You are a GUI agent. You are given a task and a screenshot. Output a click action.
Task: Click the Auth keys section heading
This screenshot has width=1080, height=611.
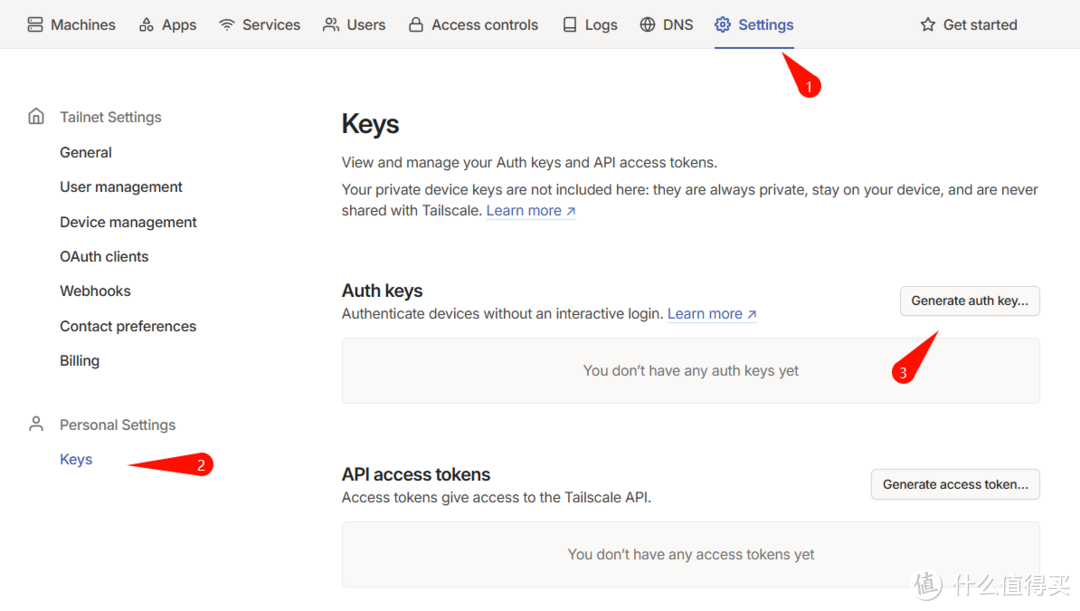[382, 291]
